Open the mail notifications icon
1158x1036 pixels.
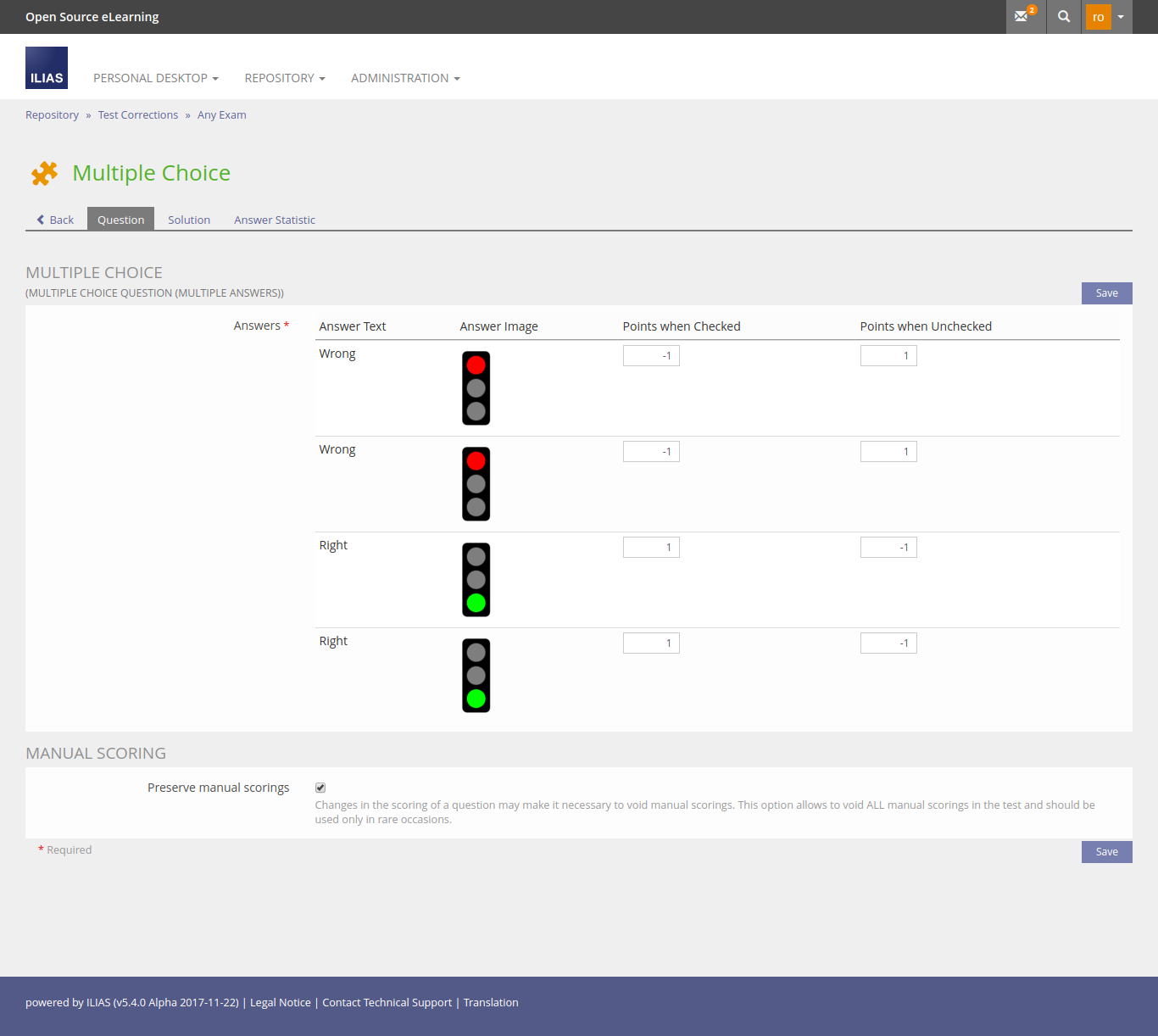click(1023, 16)
